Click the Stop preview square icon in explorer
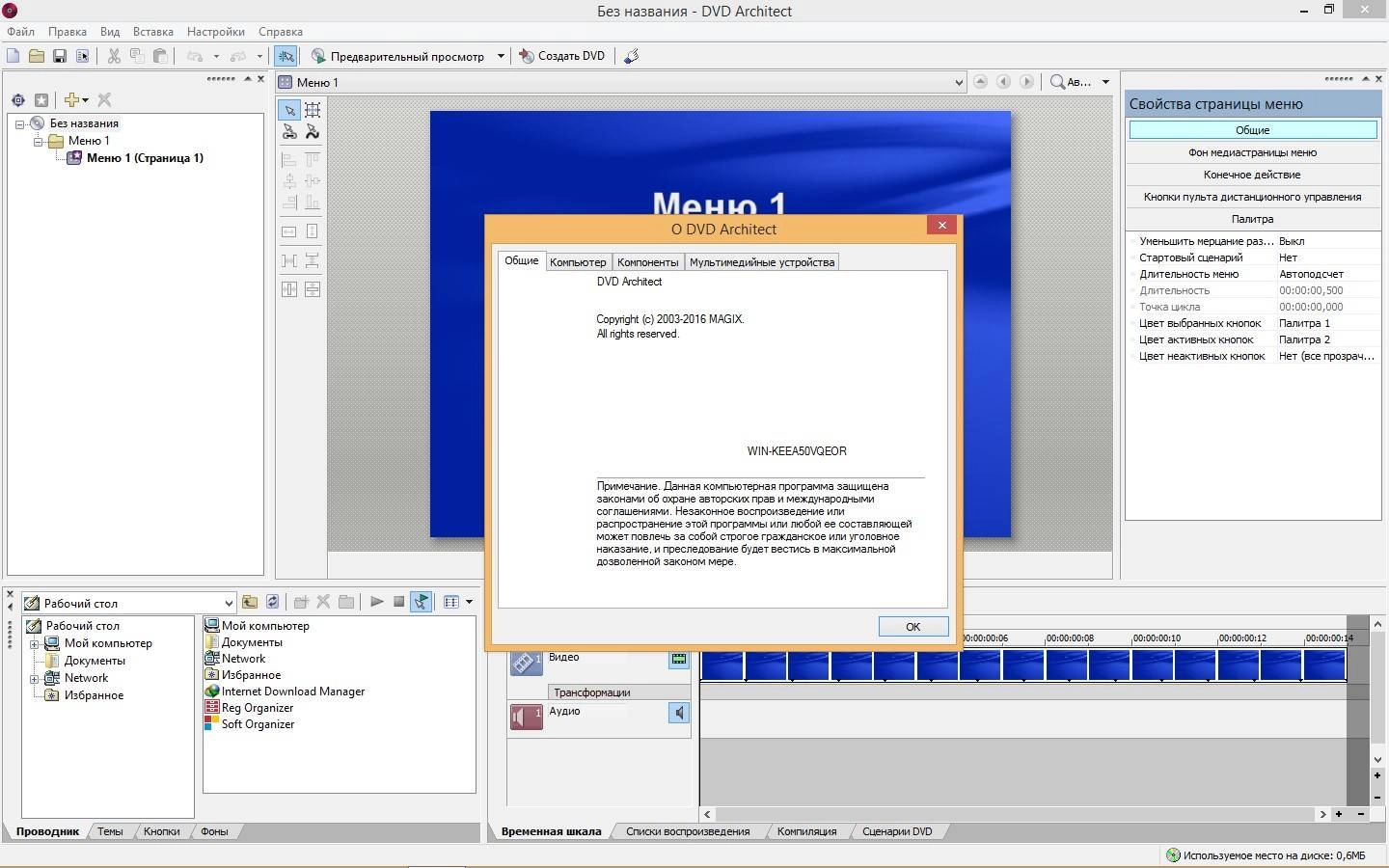The image size is (1389, 868). [398, 602]
